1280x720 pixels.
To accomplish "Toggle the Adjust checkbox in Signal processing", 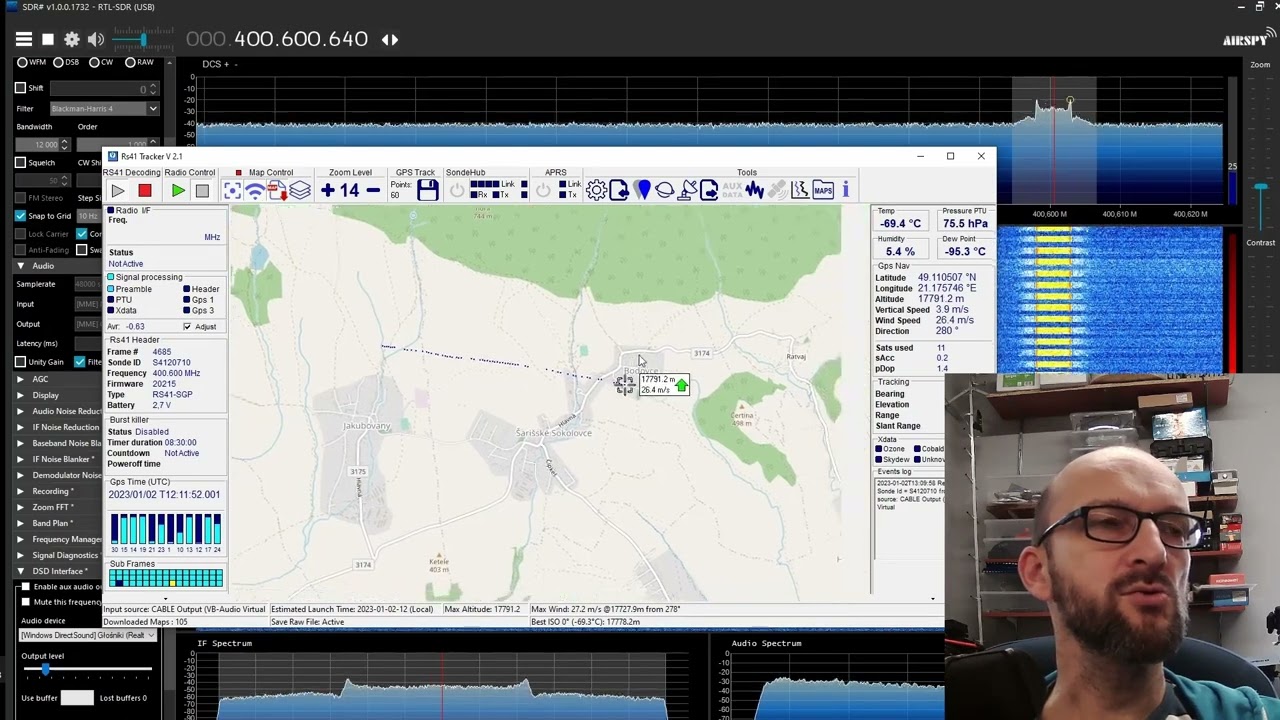I will click(x=187, y=327).
